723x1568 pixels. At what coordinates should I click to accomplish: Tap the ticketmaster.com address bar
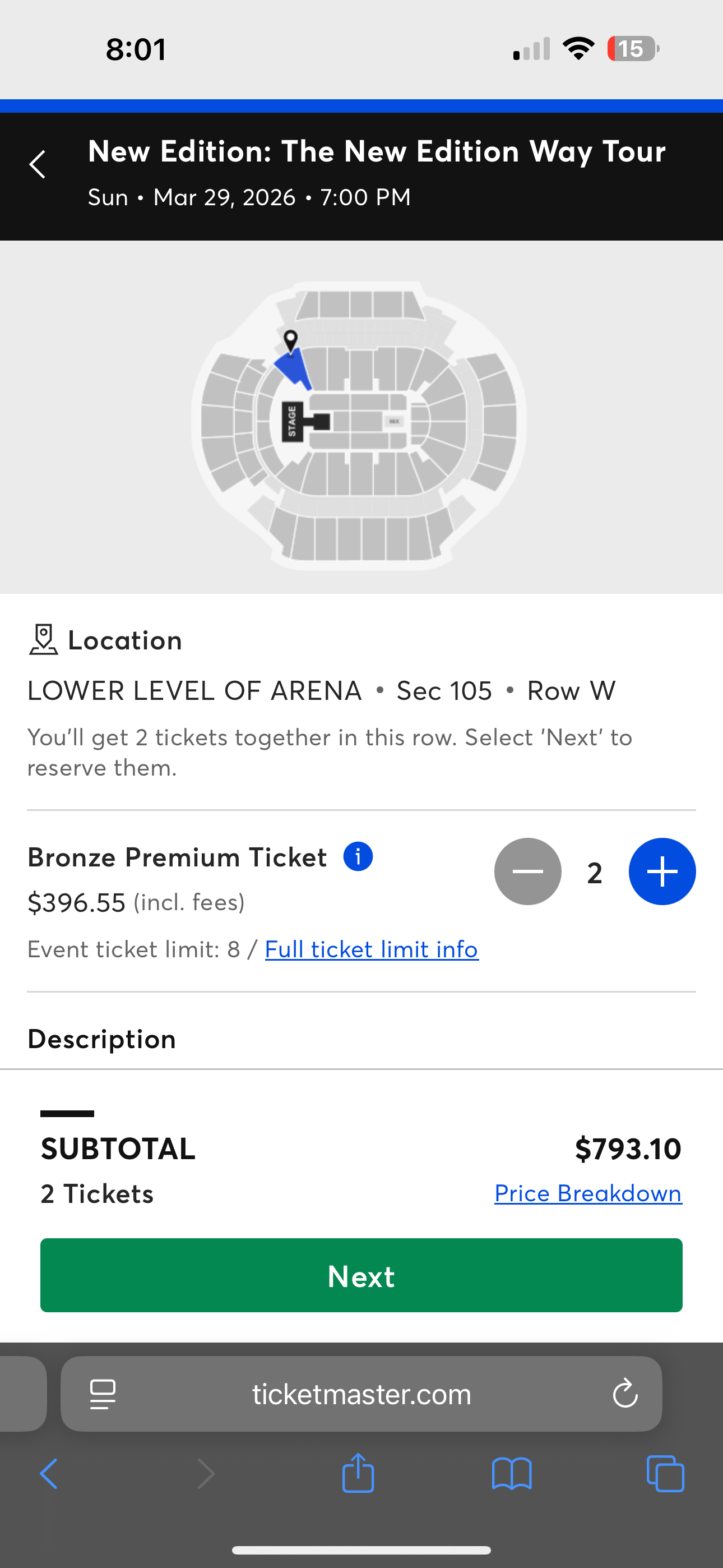tap(361, 1394)
